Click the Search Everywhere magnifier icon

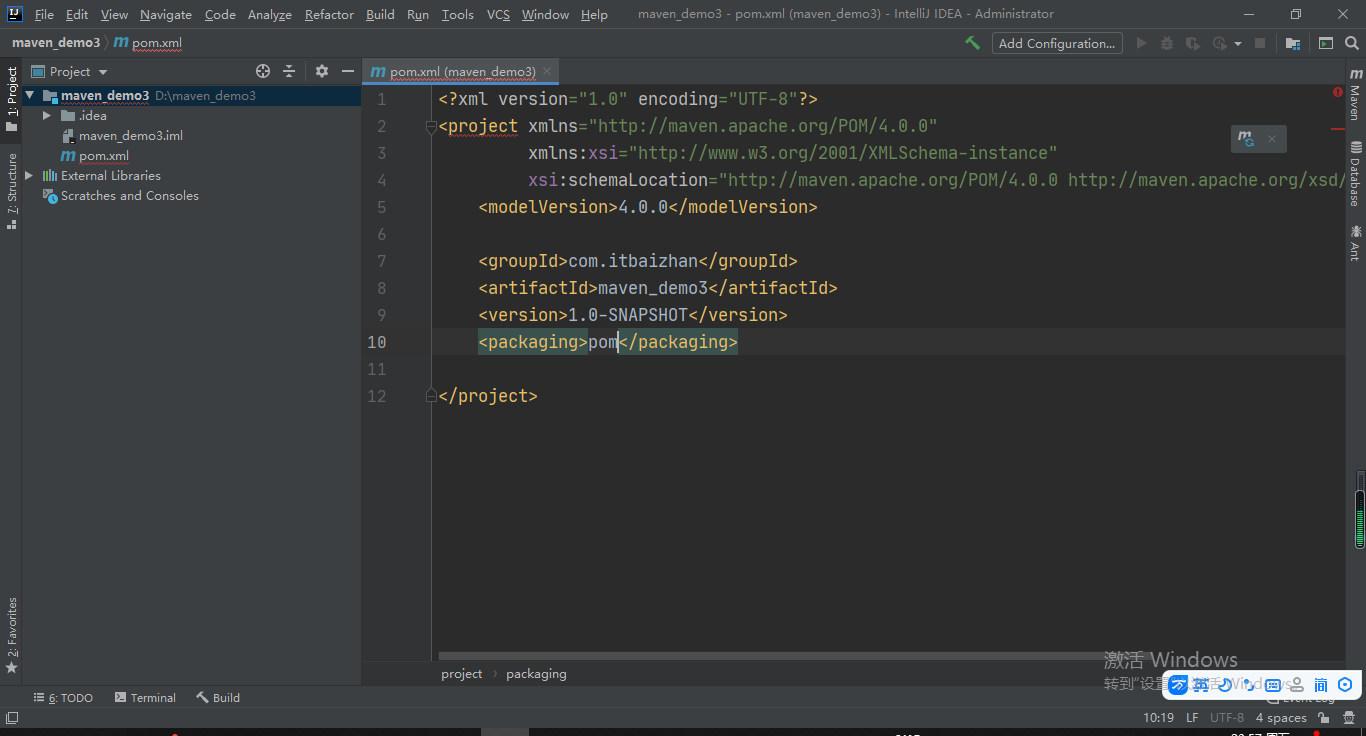[1351, 43]
